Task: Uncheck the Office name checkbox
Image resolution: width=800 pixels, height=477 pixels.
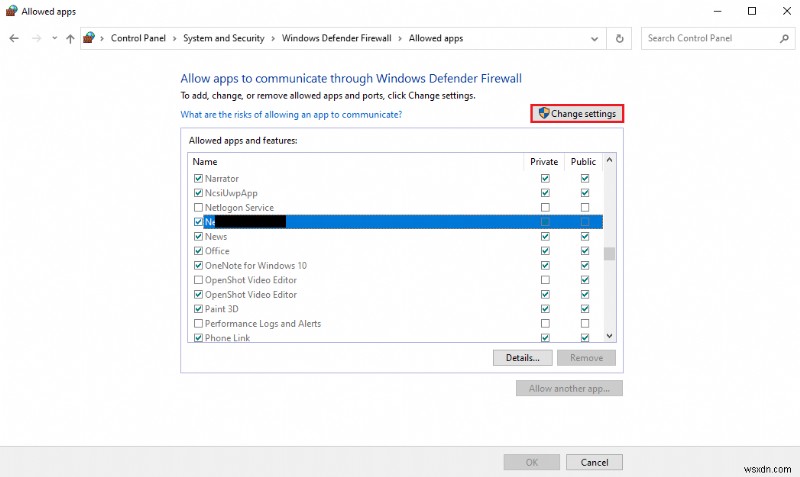Action: click(x=198, y=251)
